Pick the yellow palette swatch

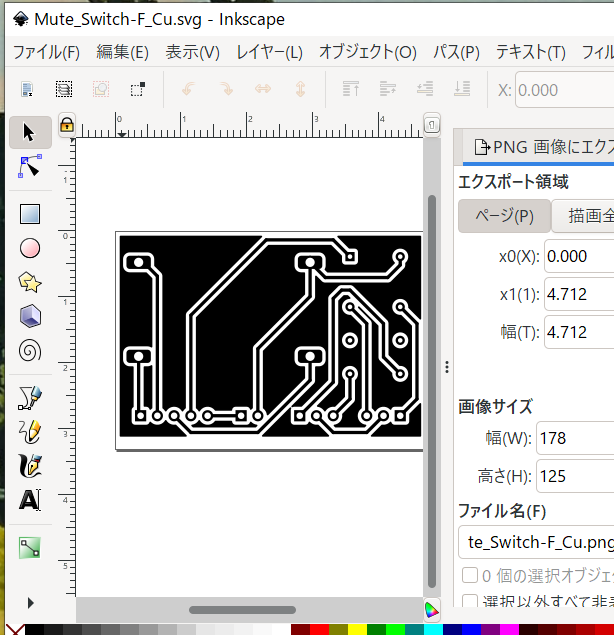tap(358, 630)
